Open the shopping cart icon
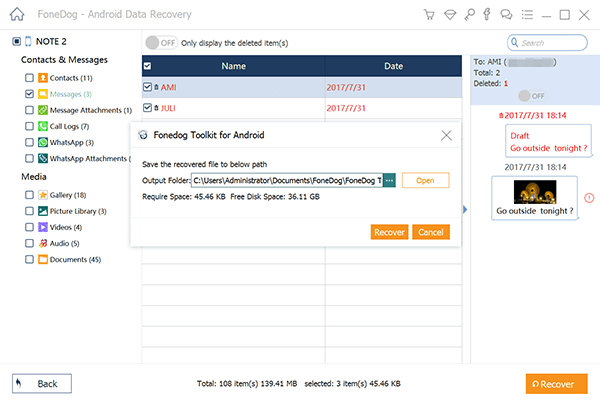 (429, 15)
